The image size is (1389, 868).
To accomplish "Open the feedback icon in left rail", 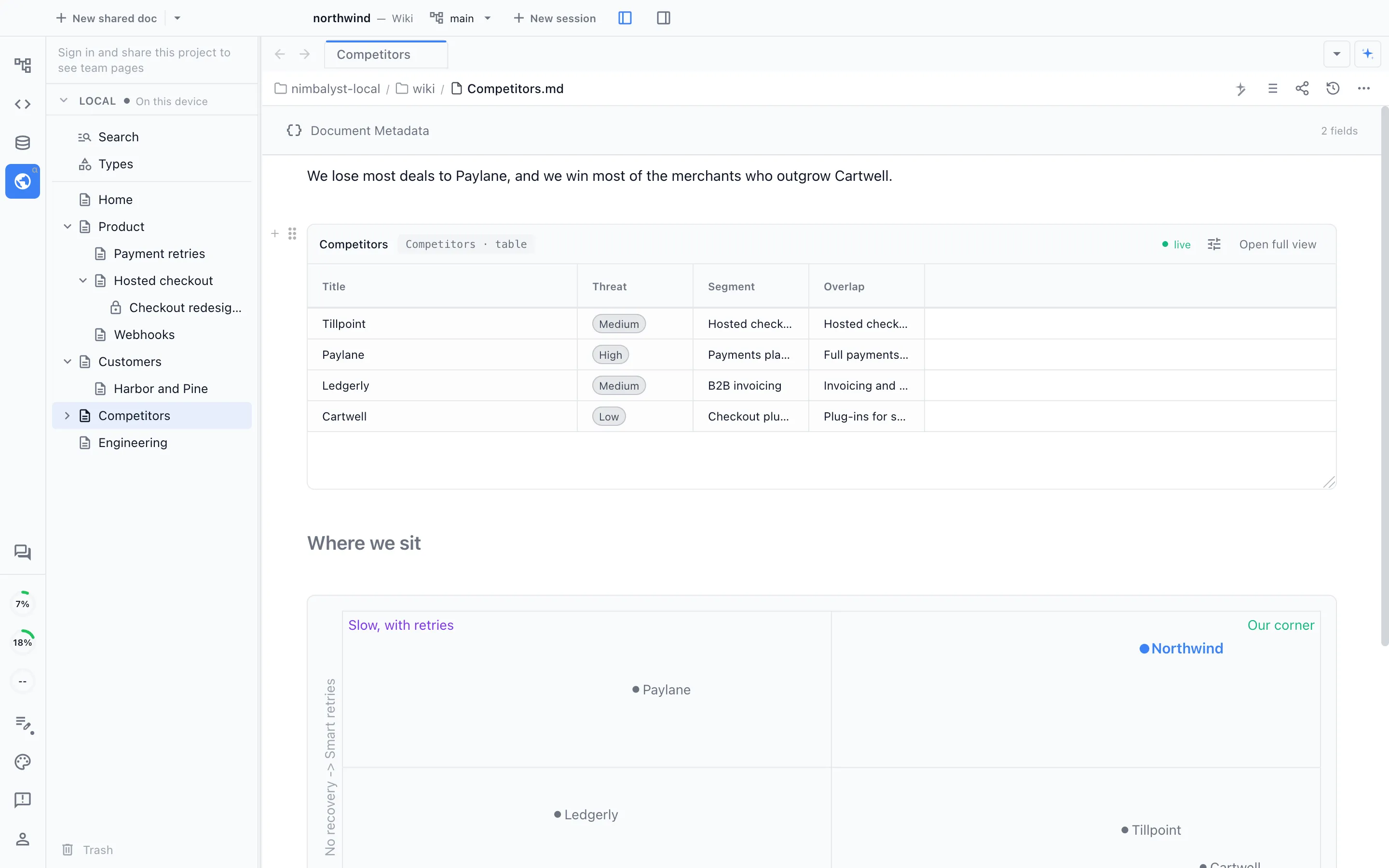I will pyautogui.click(x=22, y=800).
